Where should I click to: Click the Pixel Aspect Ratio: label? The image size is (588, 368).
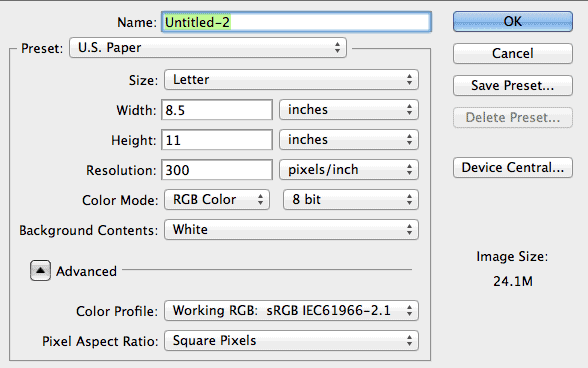100,341
